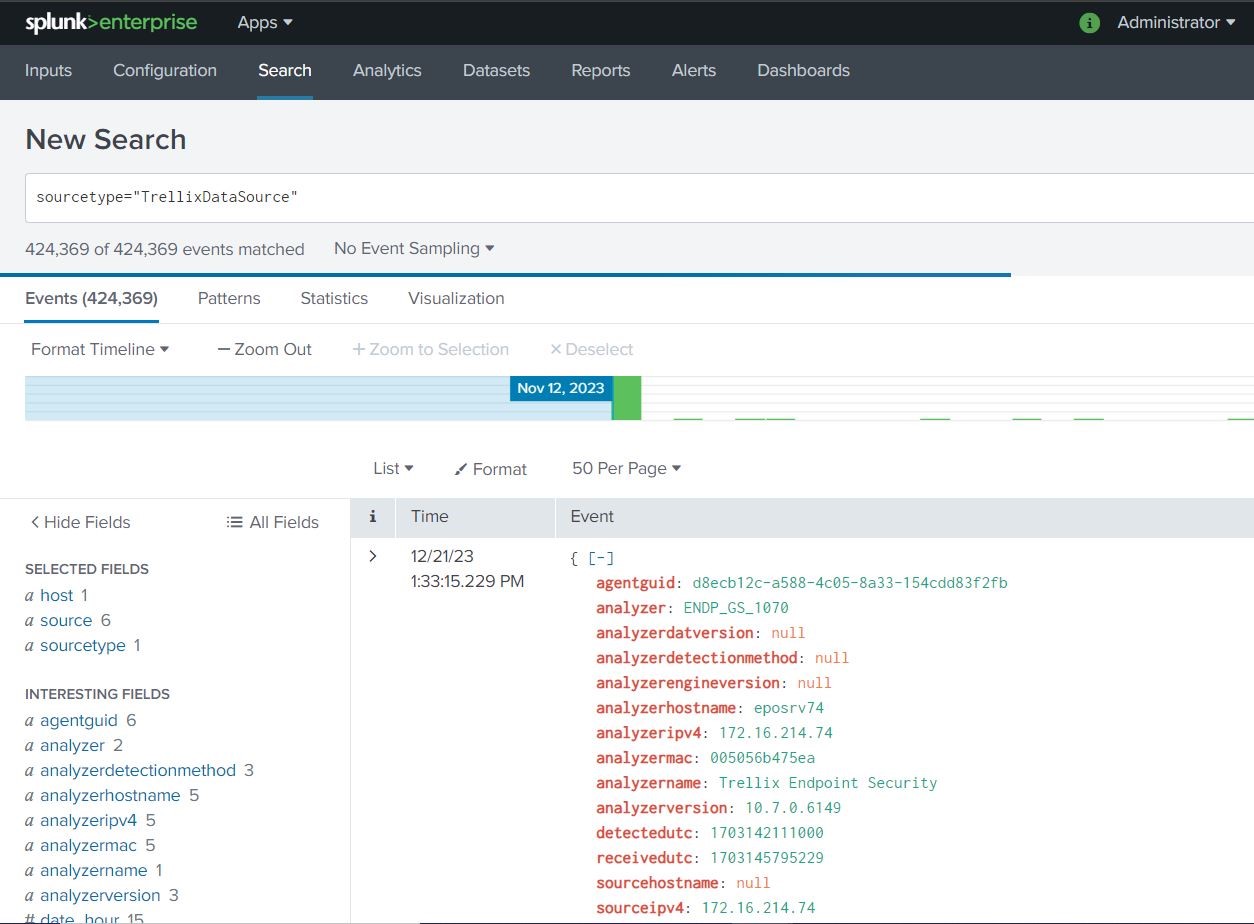This screenshot has height=924, width=1254.
Task: Click the i column header
Action: [373, 516]
